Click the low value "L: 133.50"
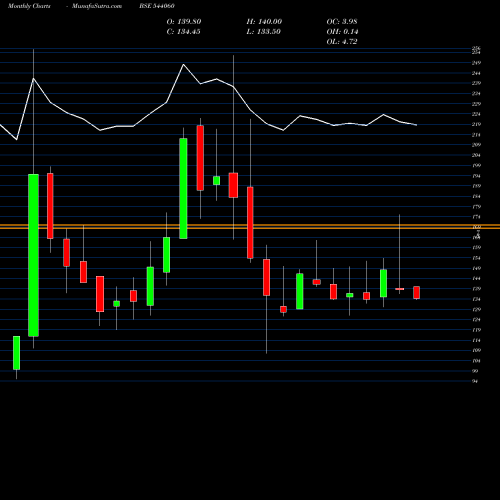 pos(263,32)
